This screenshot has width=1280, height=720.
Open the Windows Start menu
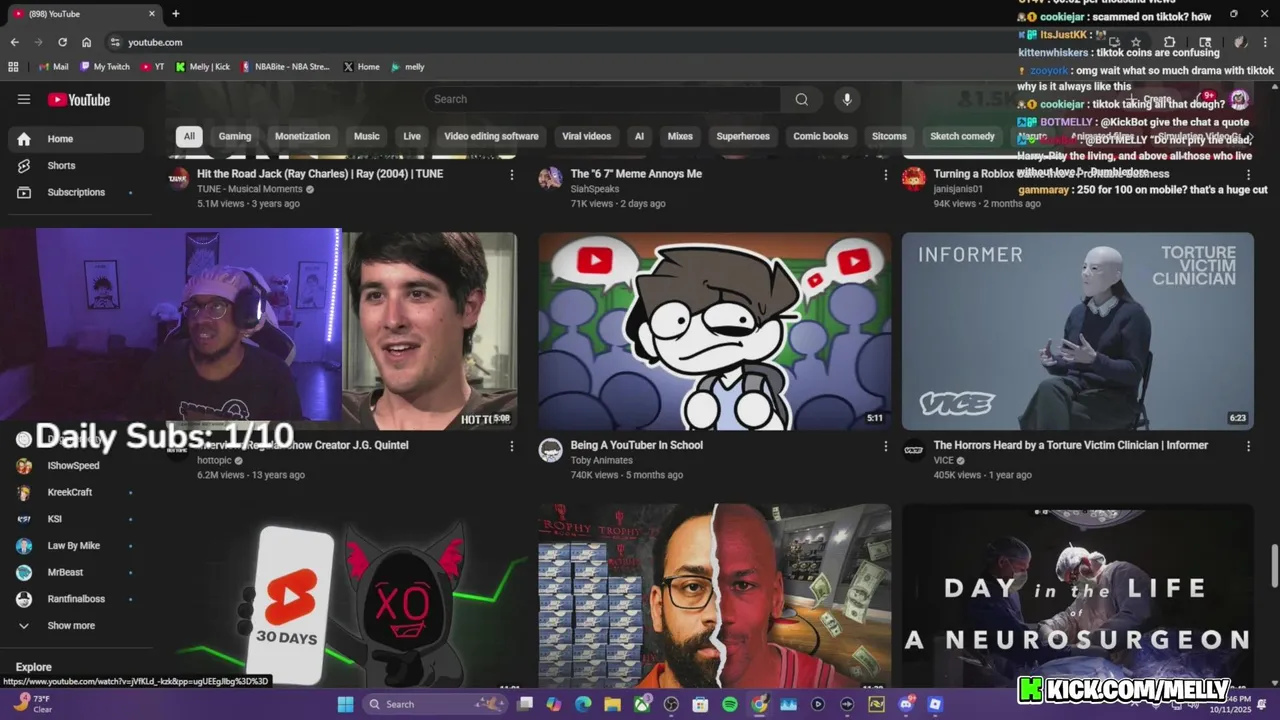tap(345, 704)
